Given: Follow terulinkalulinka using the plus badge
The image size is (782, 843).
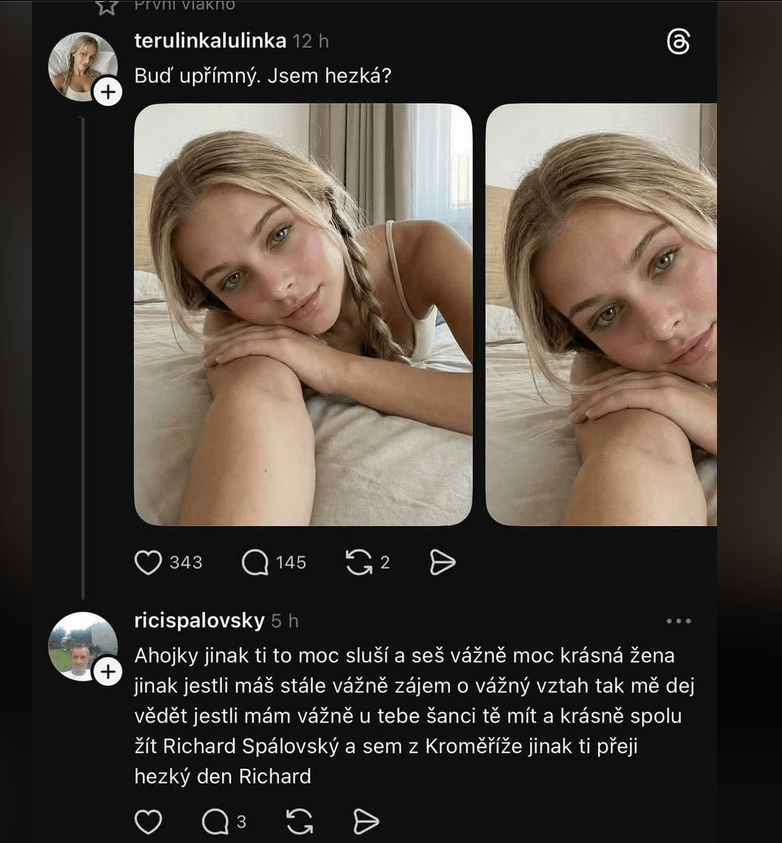Looking at the screenshot, I should 107,92.
